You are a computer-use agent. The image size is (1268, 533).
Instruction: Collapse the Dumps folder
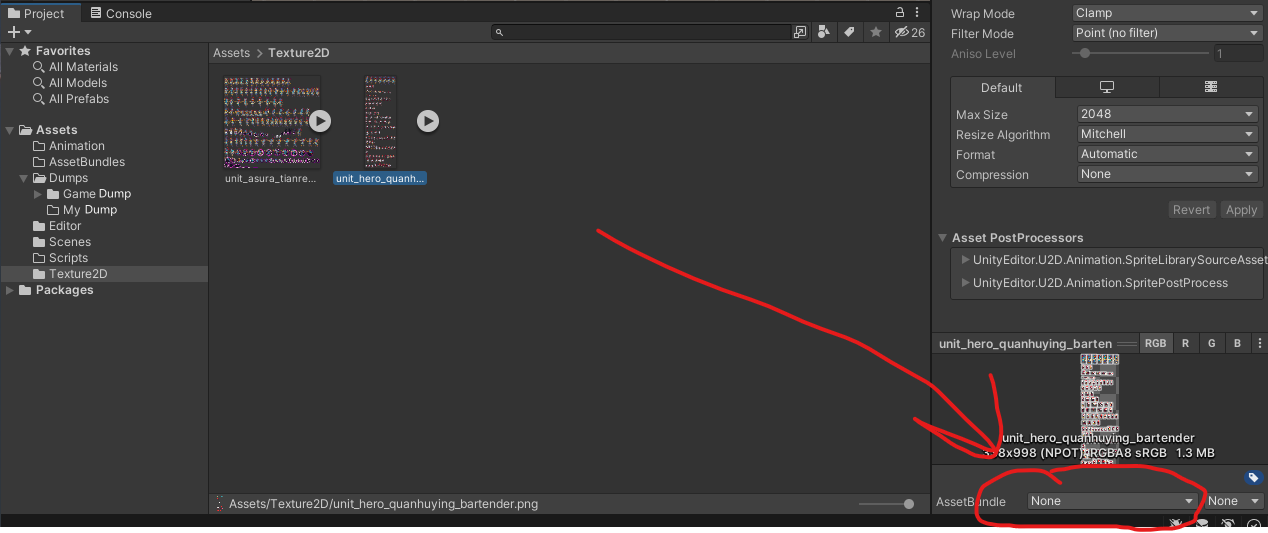pos(24,178)
